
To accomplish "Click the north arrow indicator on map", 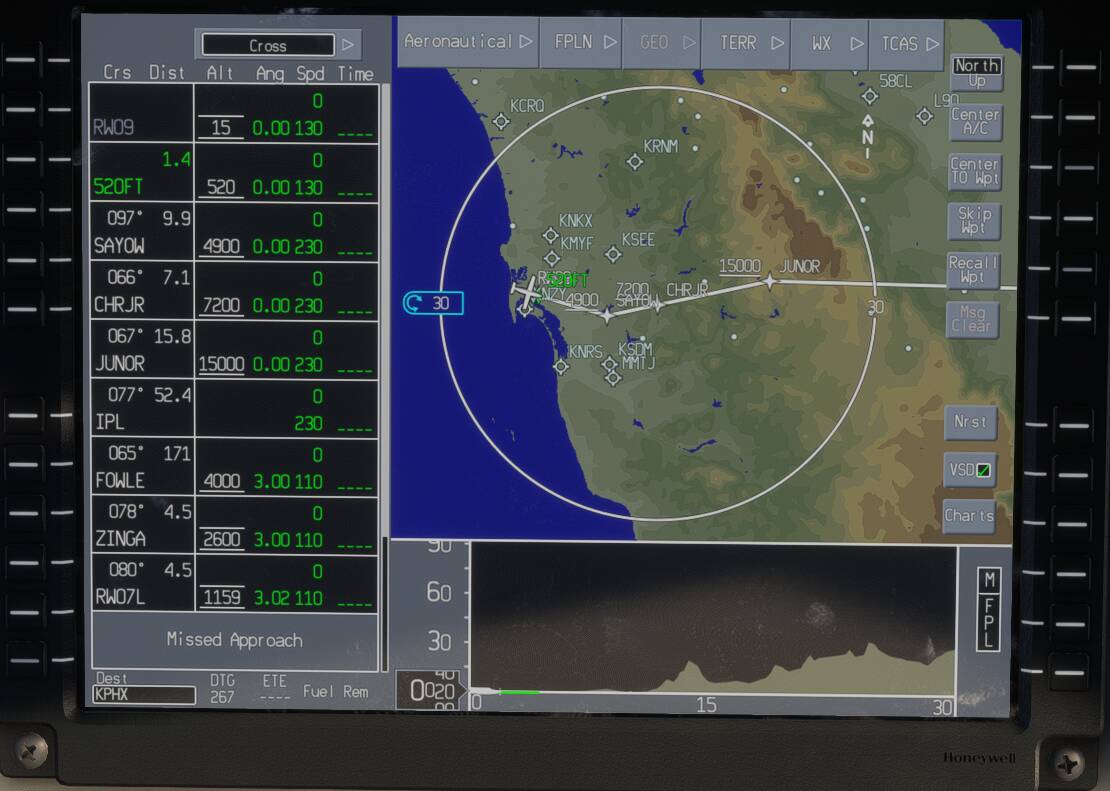I will point(868,135).
